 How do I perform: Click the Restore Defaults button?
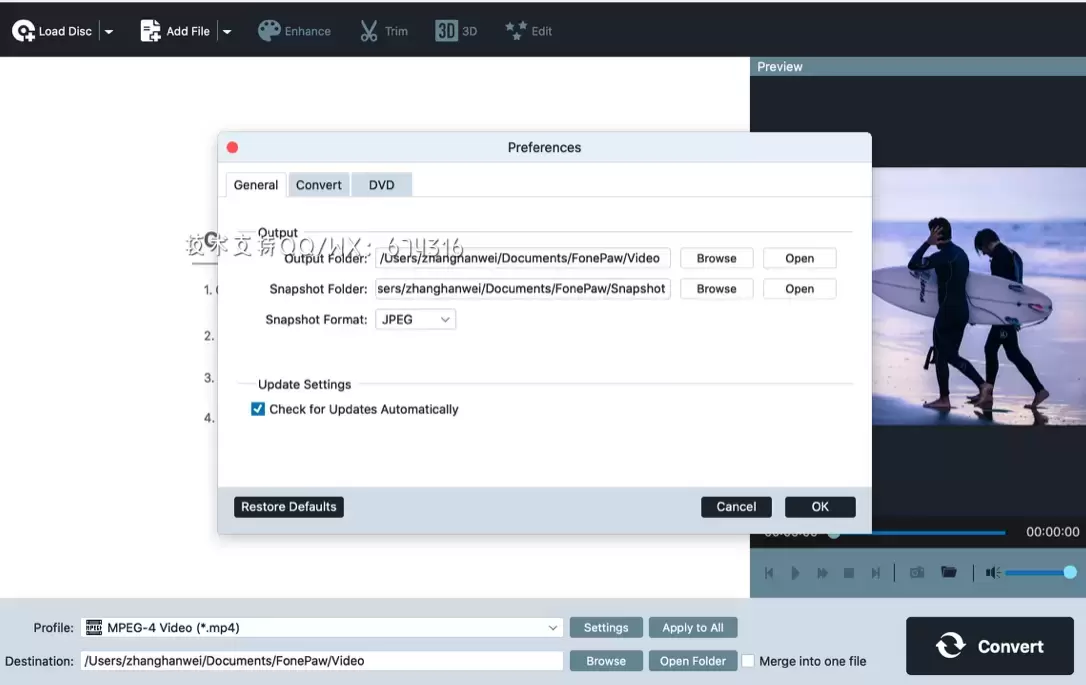coord(289,507)
